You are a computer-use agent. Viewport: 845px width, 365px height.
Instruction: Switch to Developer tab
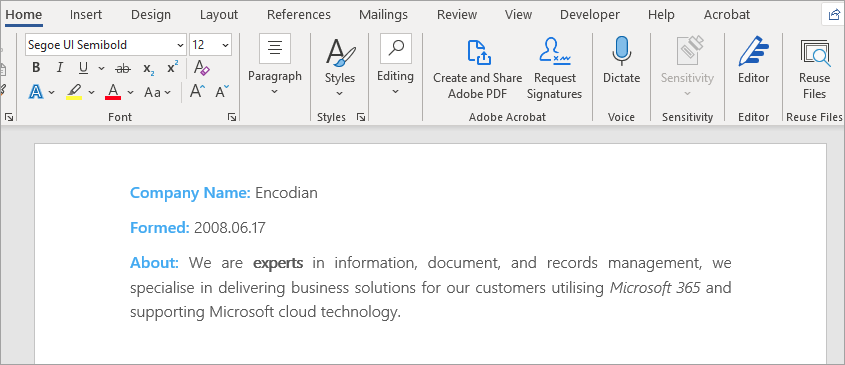(x=590, y=15)
